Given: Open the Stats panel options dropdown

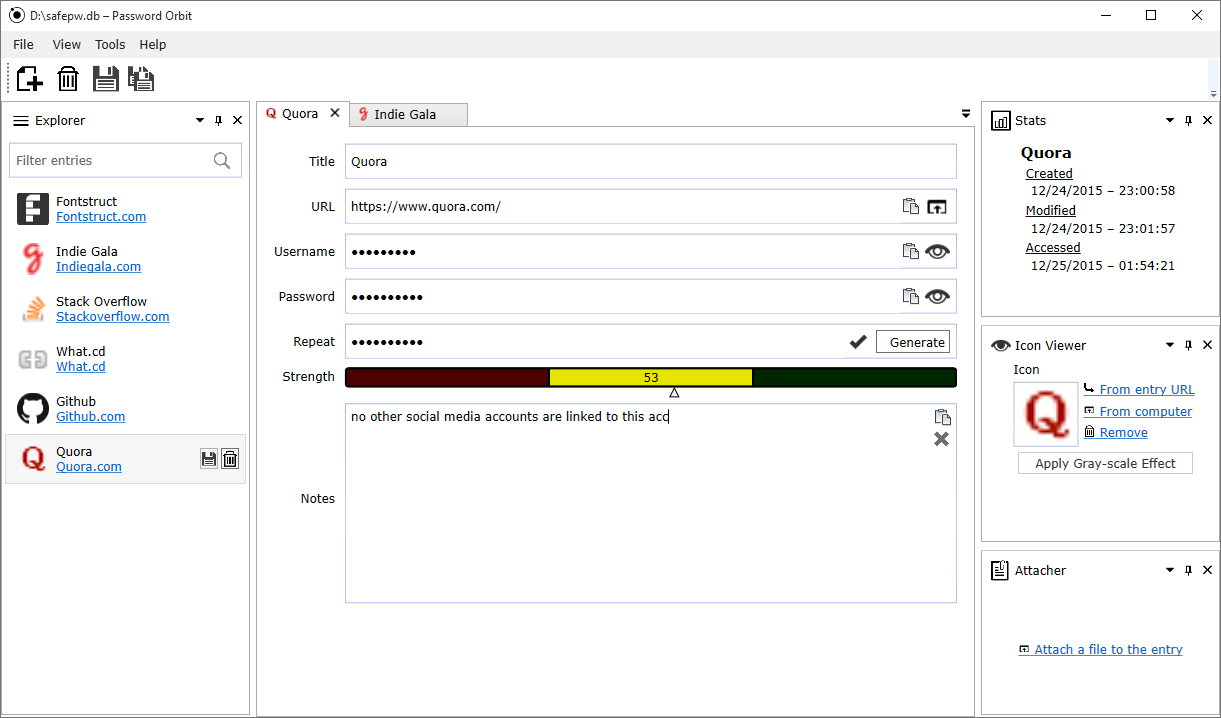Looking at the screenshot, I should pos(1170,121).
